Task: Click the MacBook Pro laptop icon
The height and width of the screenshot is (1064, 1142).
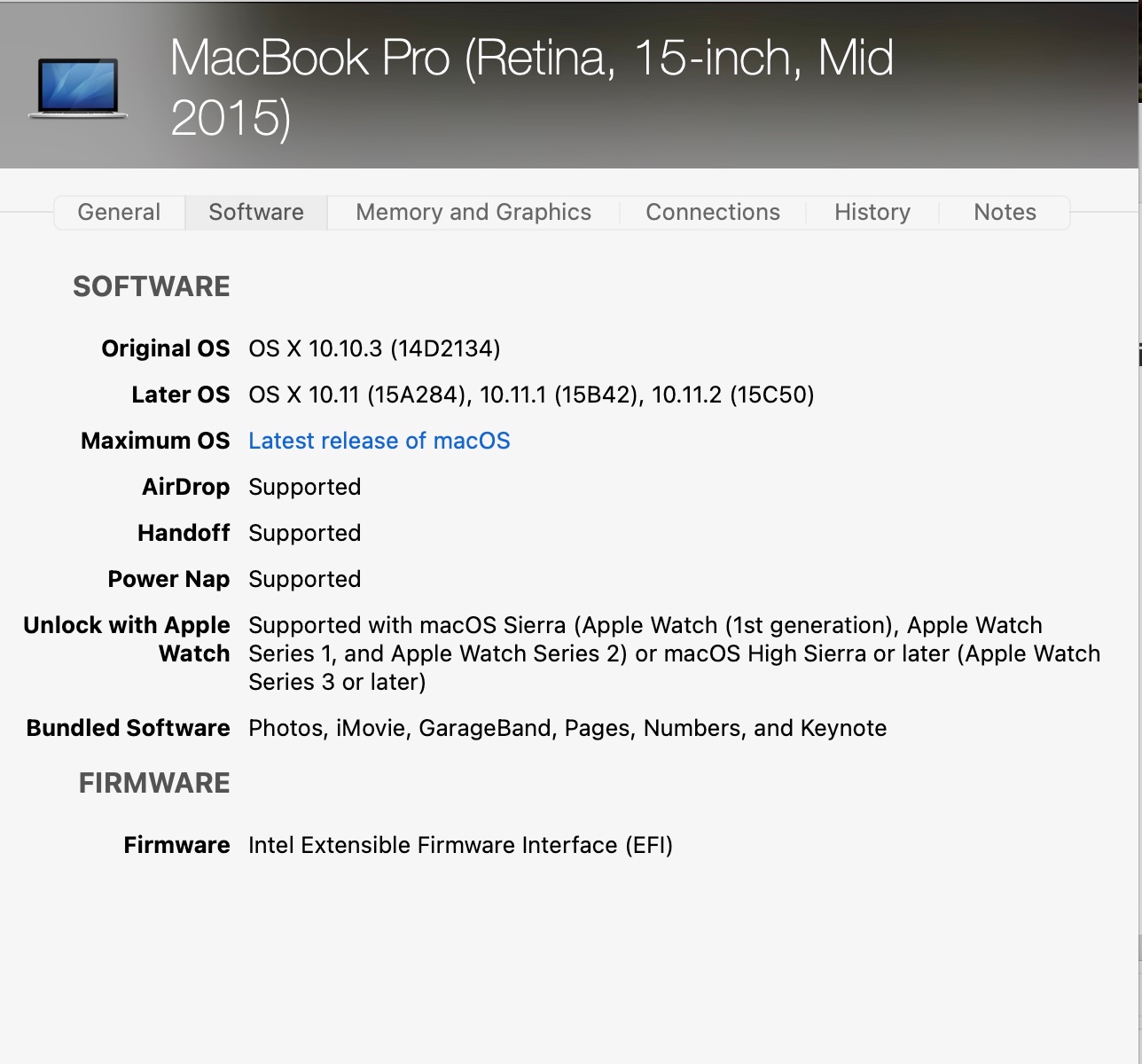Action: click(78, 89)
